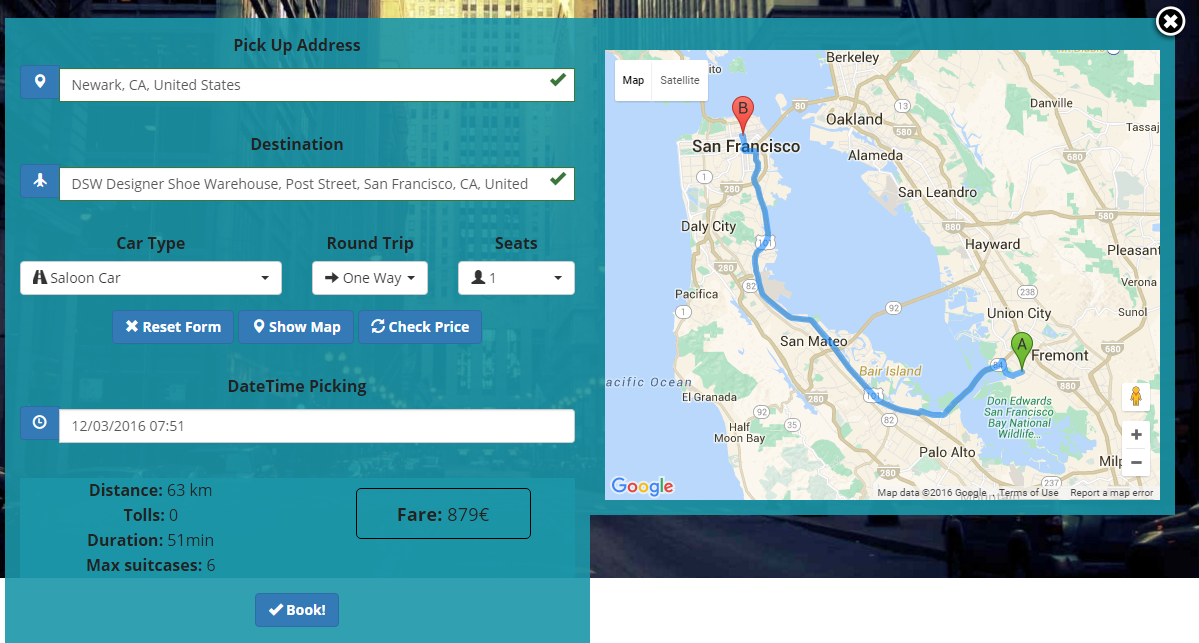Image resolution: width=1199 pixels, height=643 pixels.
Task: Click the San Leandro label on map
Action: click(937, 193)
